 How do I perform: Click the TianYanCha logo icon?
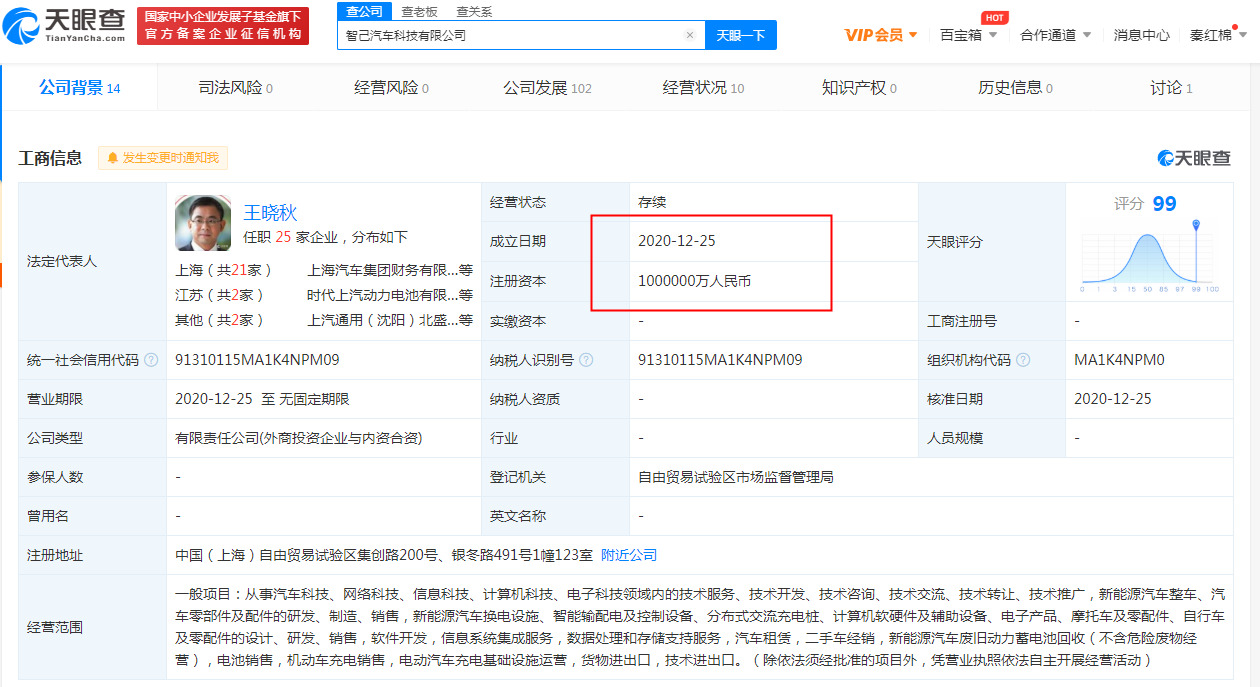(x=21, y=26)
